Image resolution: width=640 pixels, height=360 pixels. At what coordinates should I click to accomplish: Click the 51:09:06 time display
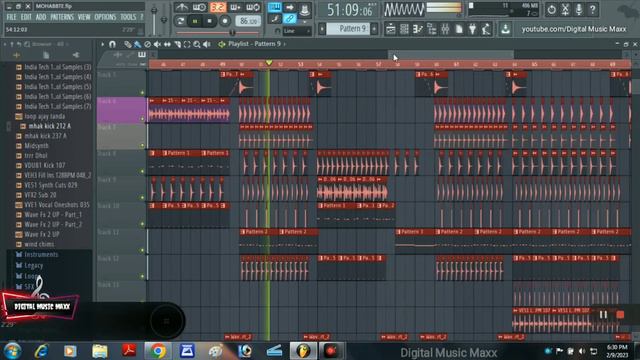click(350, 9)
